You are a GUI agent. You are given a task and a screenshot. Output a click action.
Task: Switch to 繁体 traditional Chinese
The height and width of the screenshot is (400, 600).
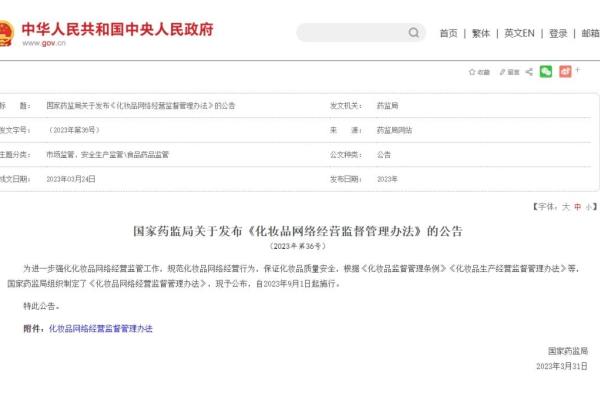[481, 33]
